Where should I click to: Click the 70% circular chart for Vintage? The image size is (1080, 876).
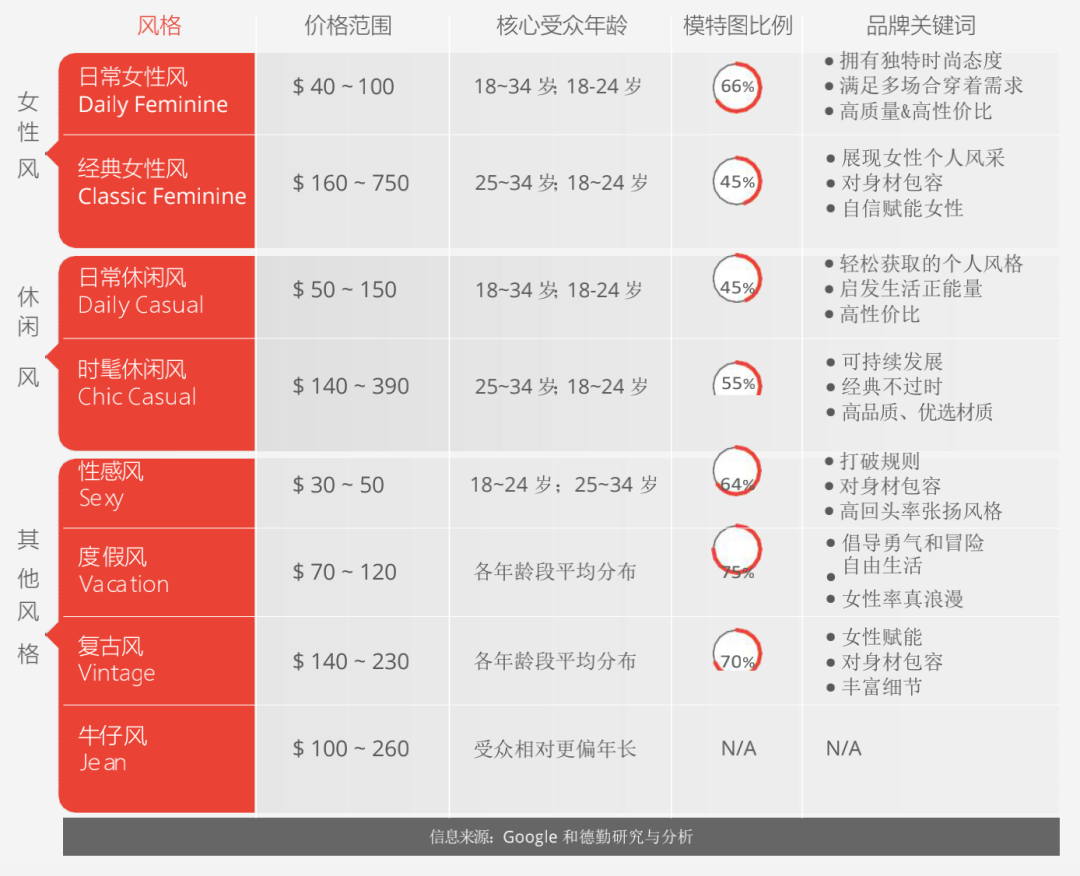736,651
